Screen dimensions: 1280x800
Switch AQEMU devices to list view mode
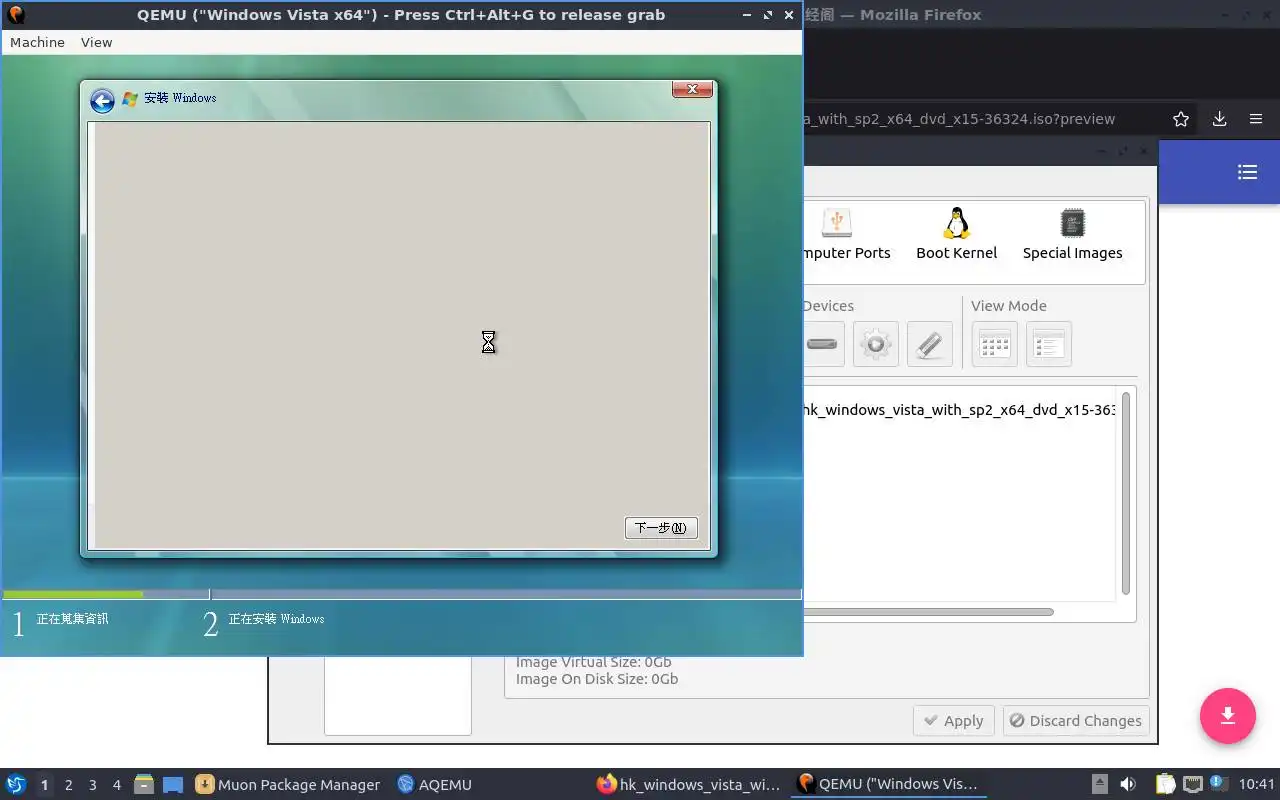tap(1049, 344)
